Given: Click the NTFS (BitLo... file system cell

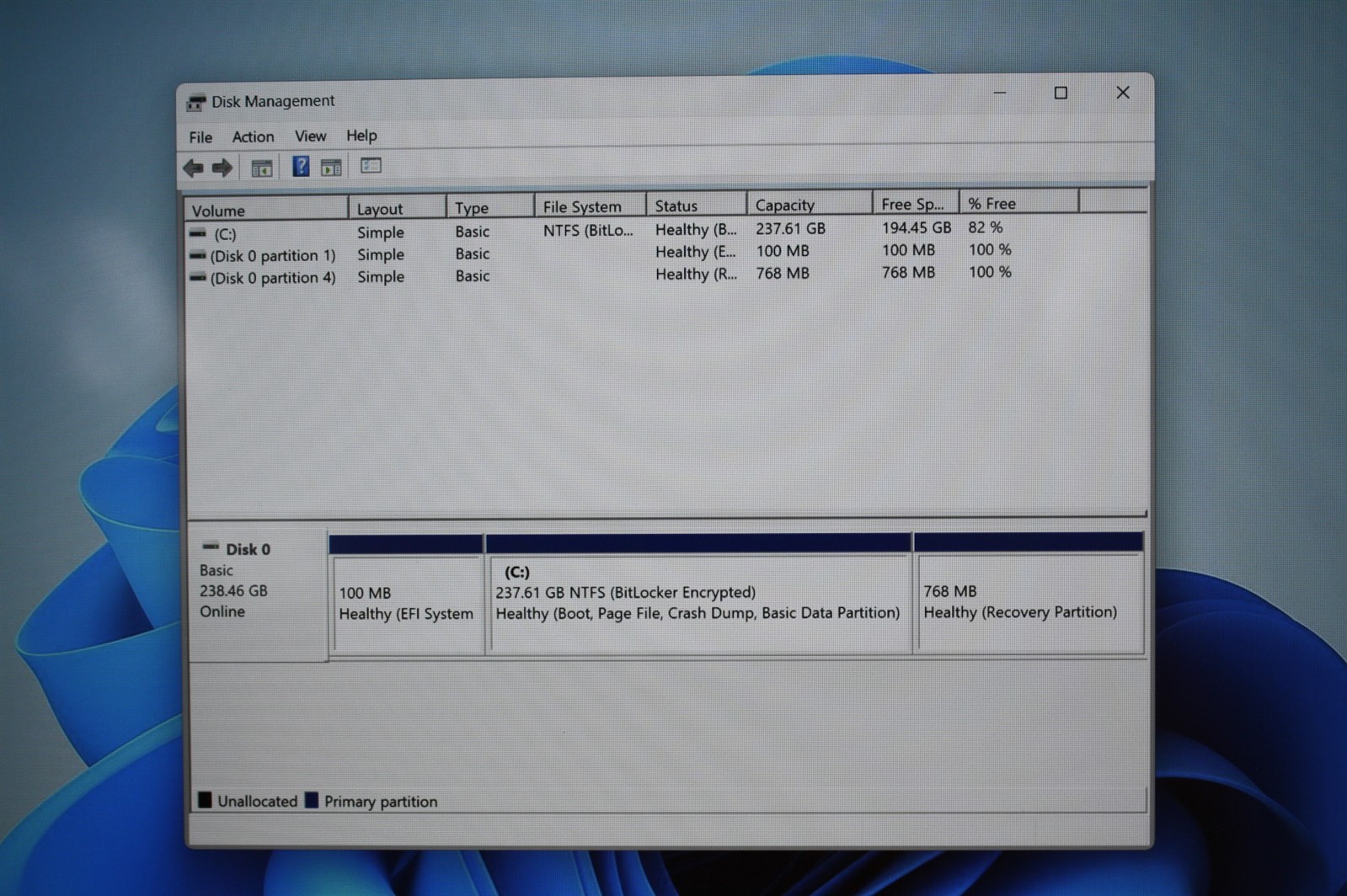Looking at the screenshot, I should [x=588, y=230].
